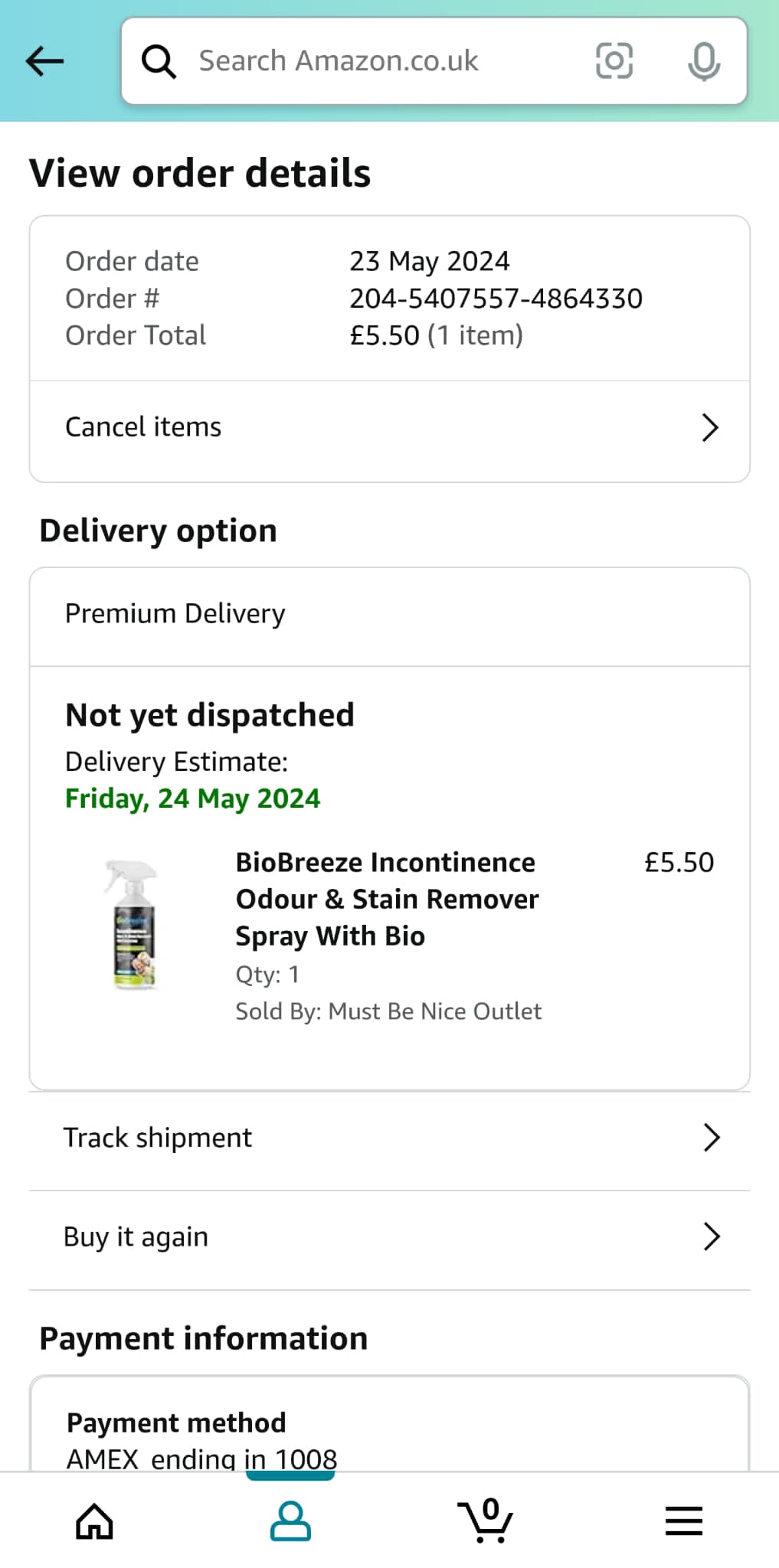Expand the Track shipment chevron
Image resolution: width=779 pixels, height=1568 pixels.
tap(712, 1138)
